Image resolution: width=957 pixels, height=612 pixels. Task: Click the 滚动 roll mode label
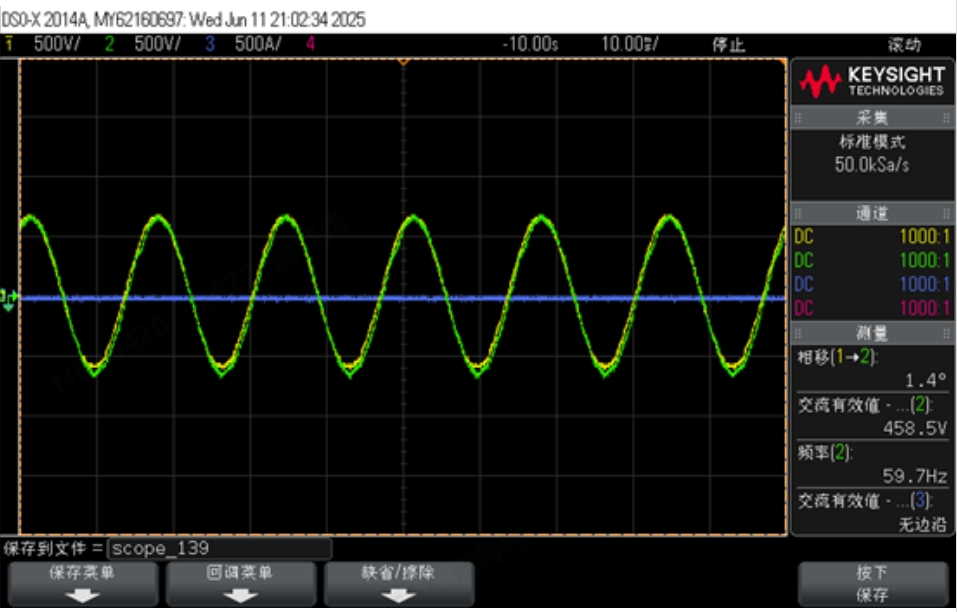click(x=904, y=45)
